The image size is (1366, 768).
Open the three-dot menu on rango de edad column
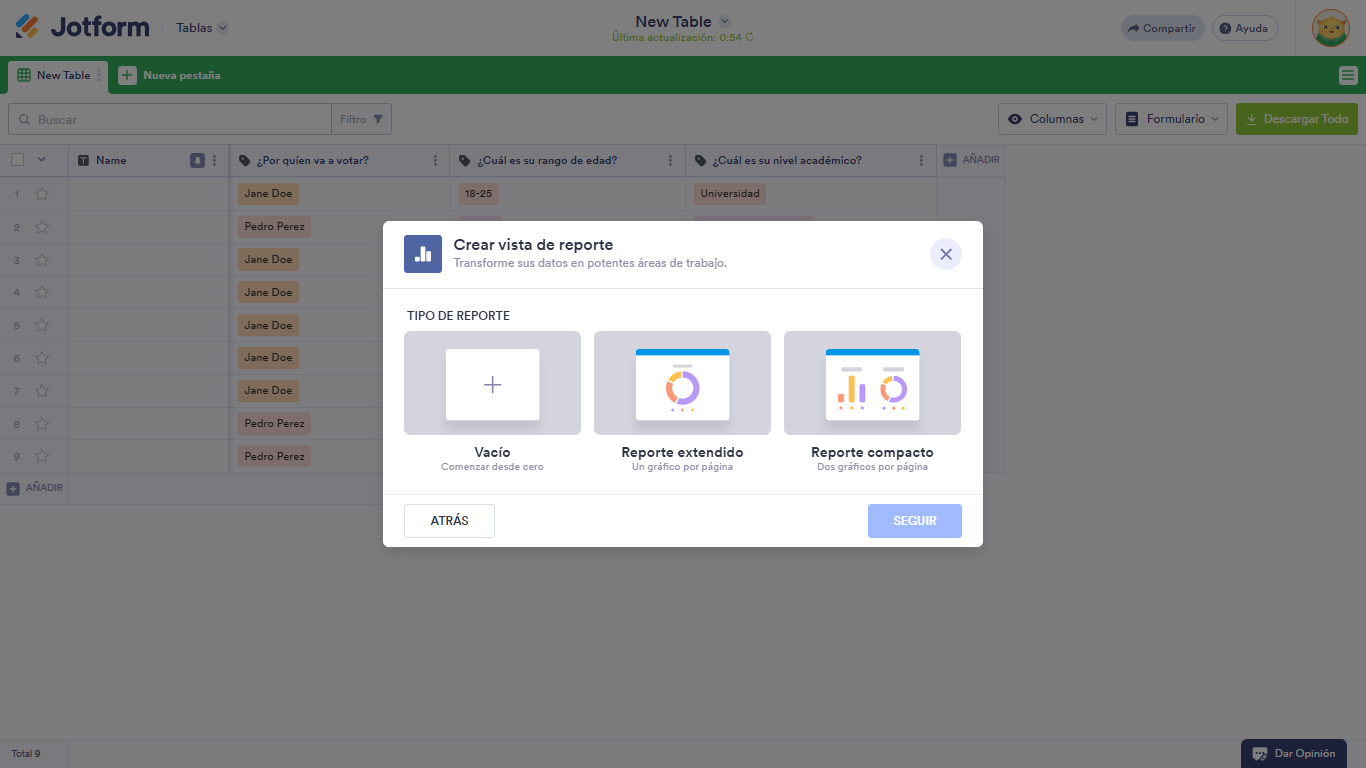click(x=671, y=159)
